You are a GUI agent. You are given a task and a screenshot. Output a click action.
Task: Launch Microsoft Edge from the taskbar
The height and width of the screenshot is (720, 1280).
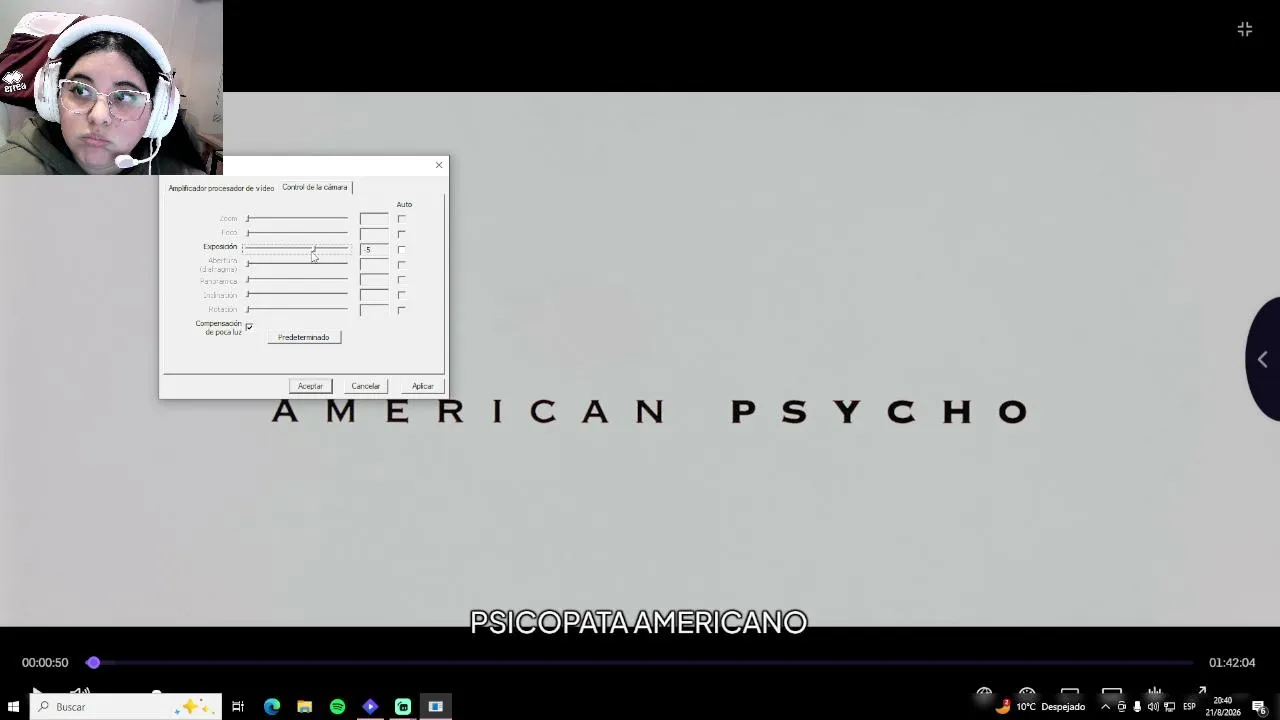point(272,707)
